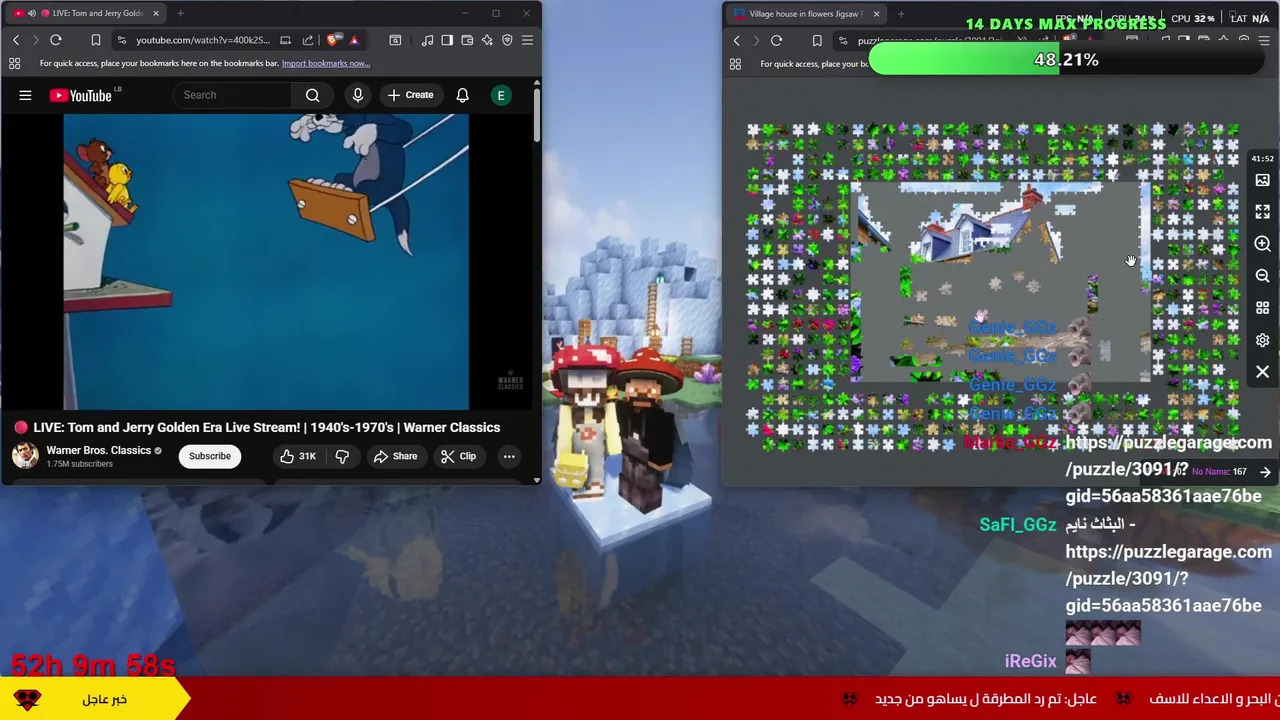
Task: Open YouTube hamburger guide menu
Action: (25, 95)
